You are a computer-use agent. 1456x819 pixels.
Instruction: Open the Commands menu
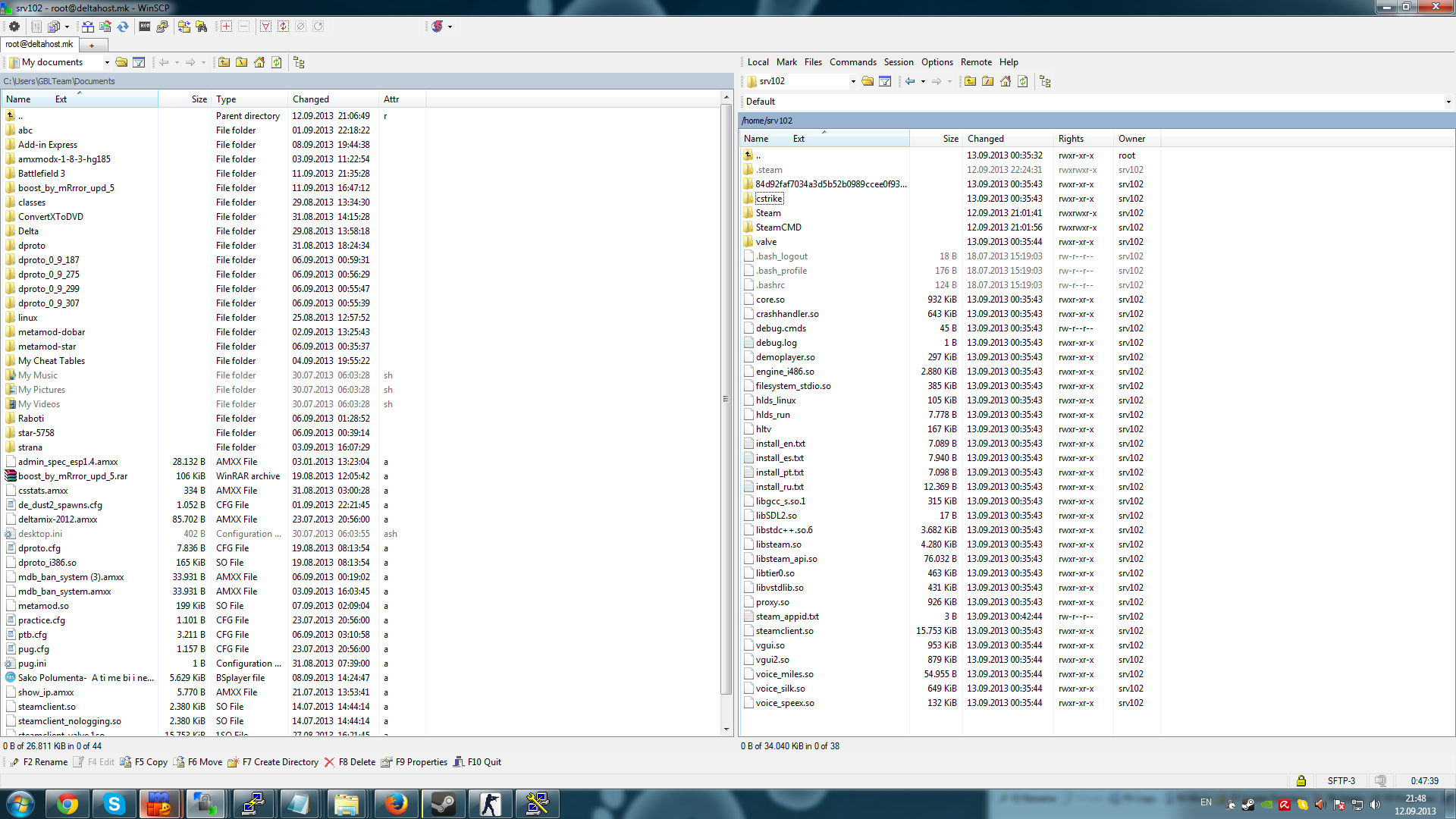pyautogui.click(x=852, y=62)
